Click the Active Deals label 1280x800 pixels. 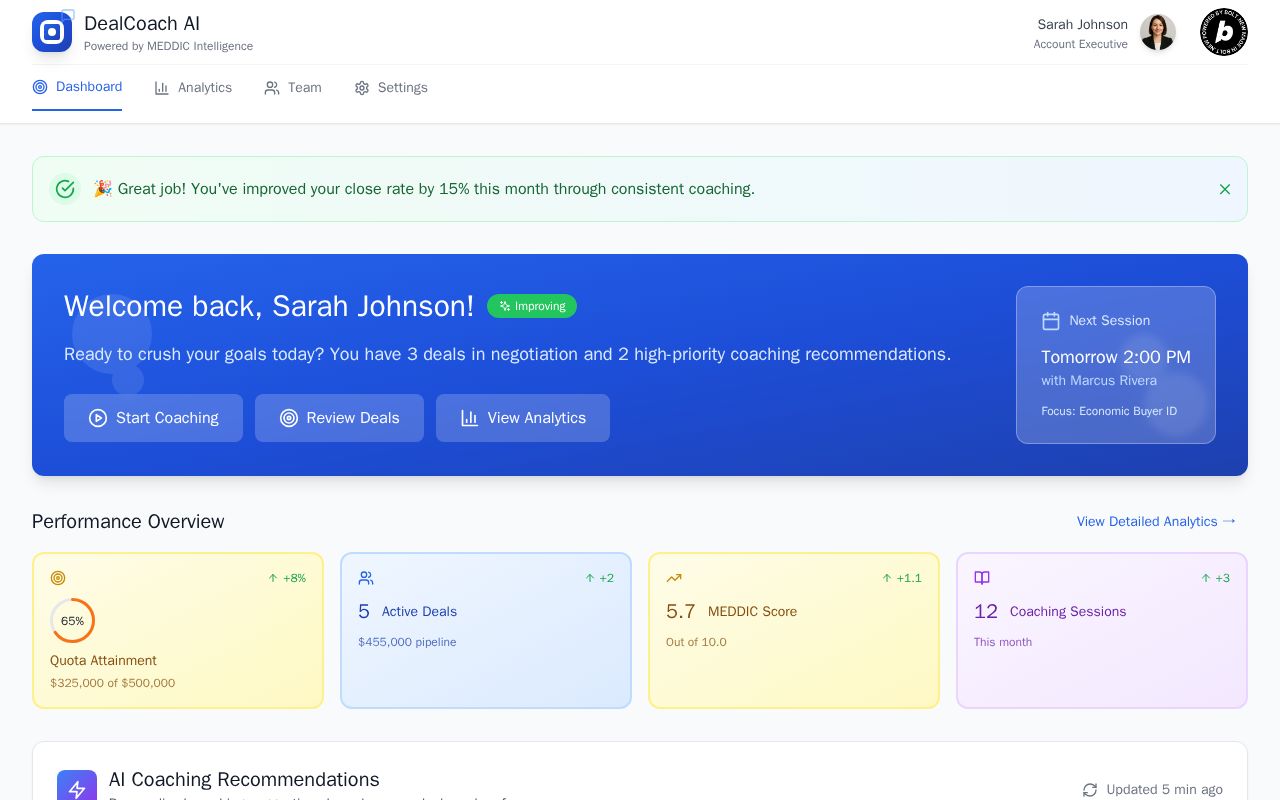point(419,612)
